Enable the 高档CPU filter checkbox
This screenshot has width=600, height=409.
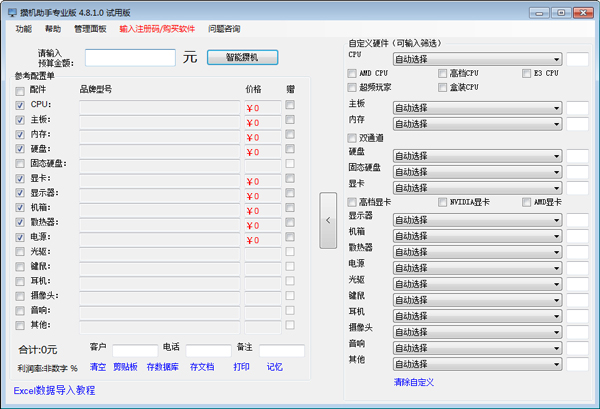tap(442, 73)
